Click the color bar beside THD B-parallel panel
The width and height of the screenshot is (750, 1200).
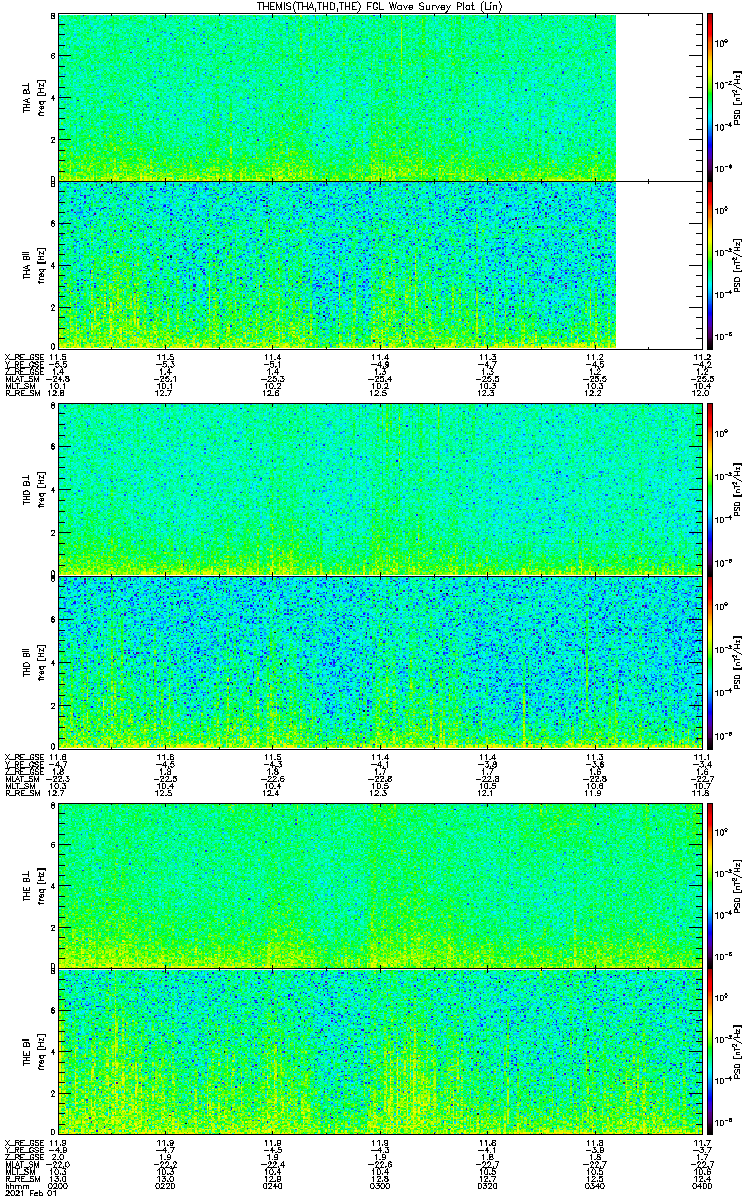tap(709, 661)
